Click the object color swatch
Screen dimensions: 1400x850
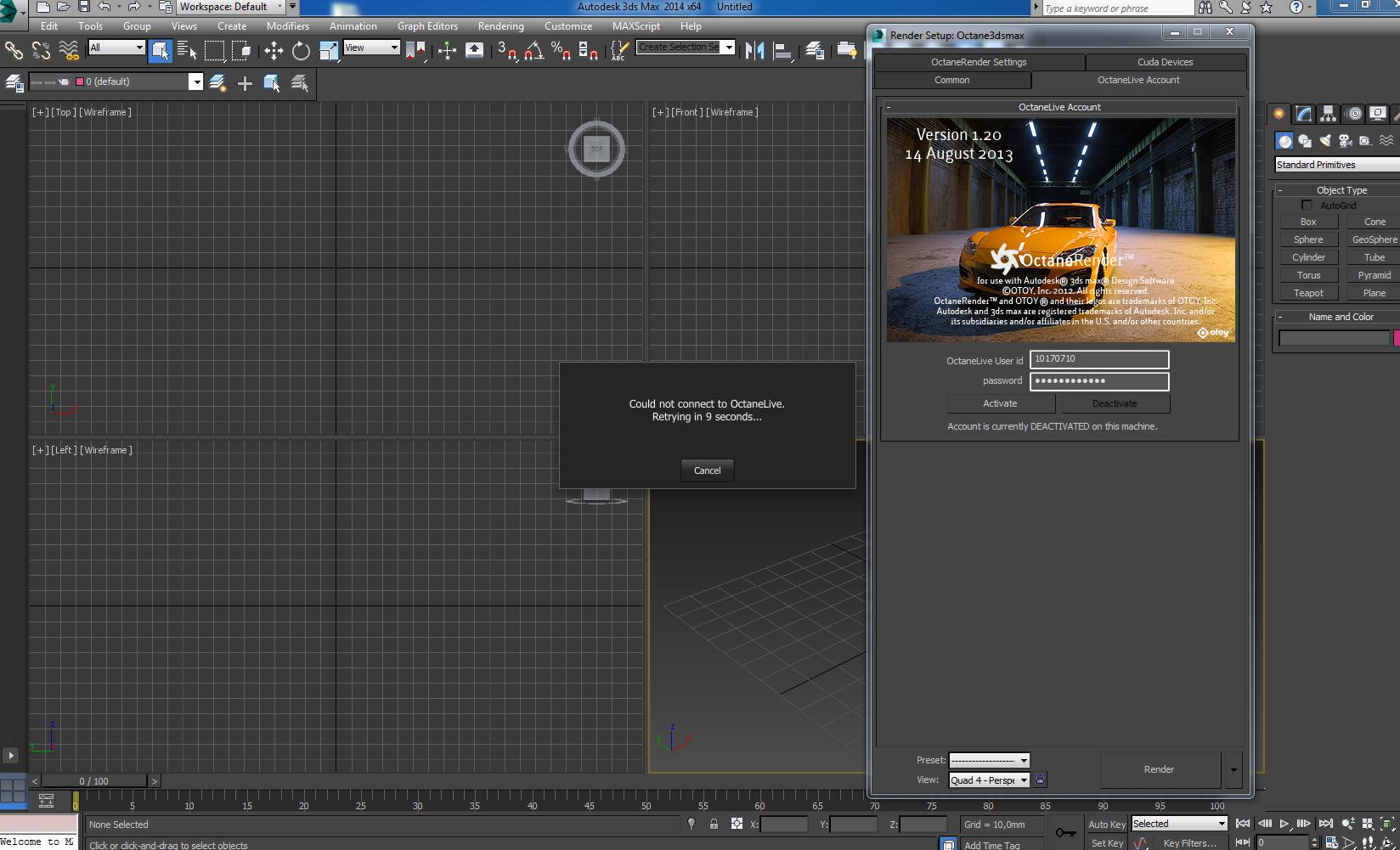tap(1397, 338)
